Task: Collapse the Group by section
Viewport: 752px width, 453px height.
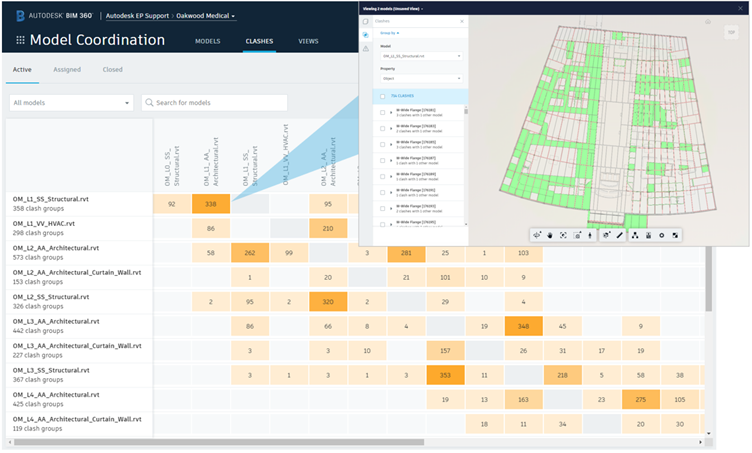Action: point(389,33)
